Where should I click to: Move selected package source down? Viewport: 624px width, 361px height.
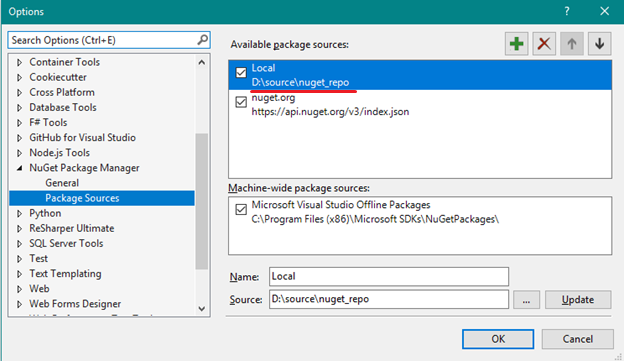599,44
